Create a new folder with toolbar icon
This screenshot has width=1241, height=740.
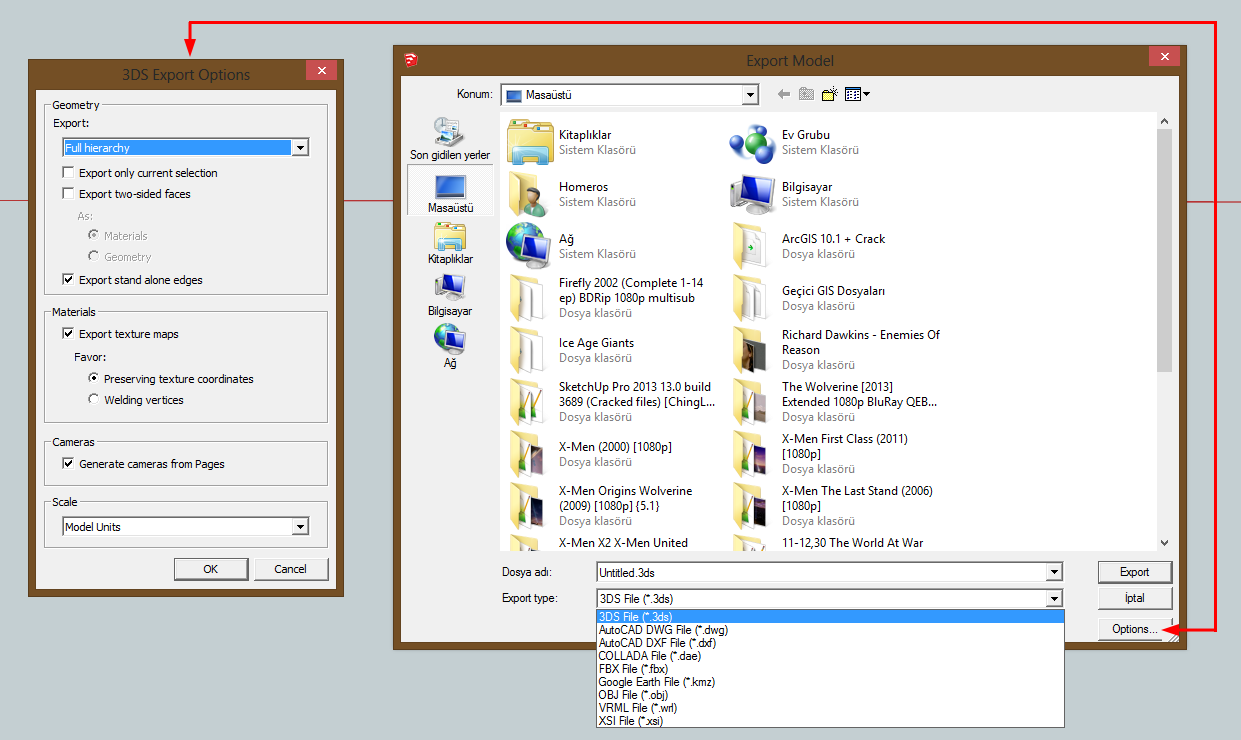(830, 94)
